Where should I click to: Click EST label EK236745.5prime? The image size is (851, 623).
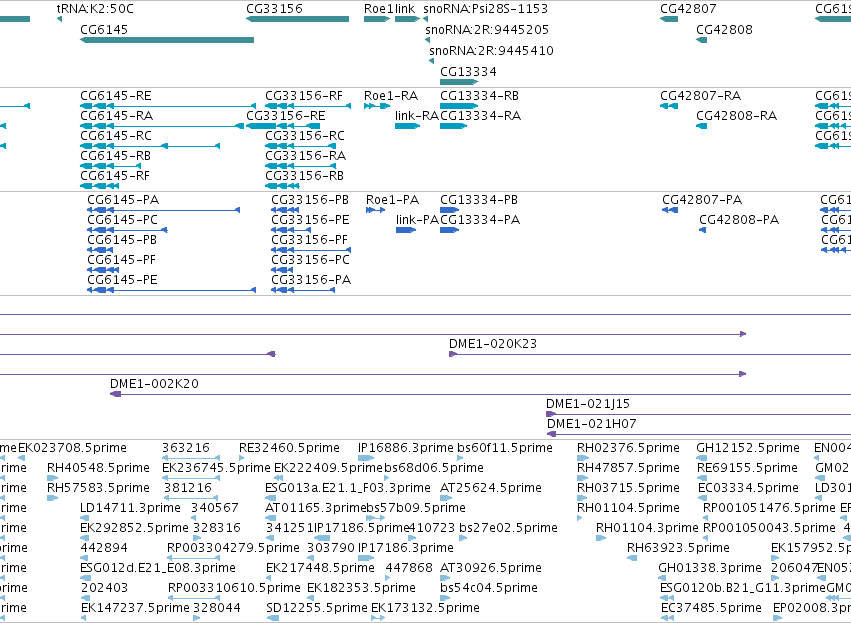pos(217,468)
